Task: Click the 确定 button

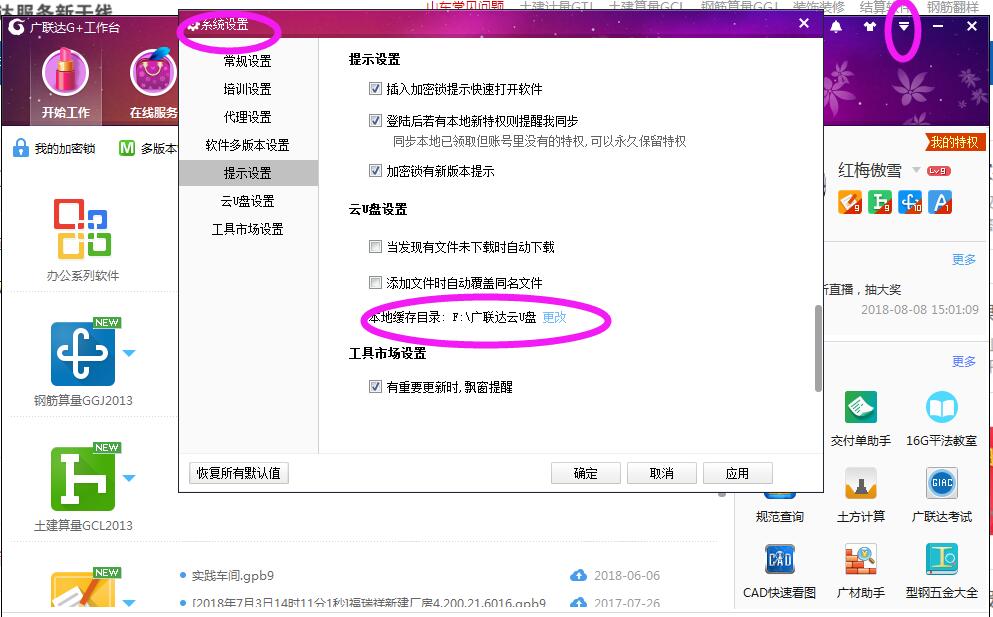Action: 586,473
